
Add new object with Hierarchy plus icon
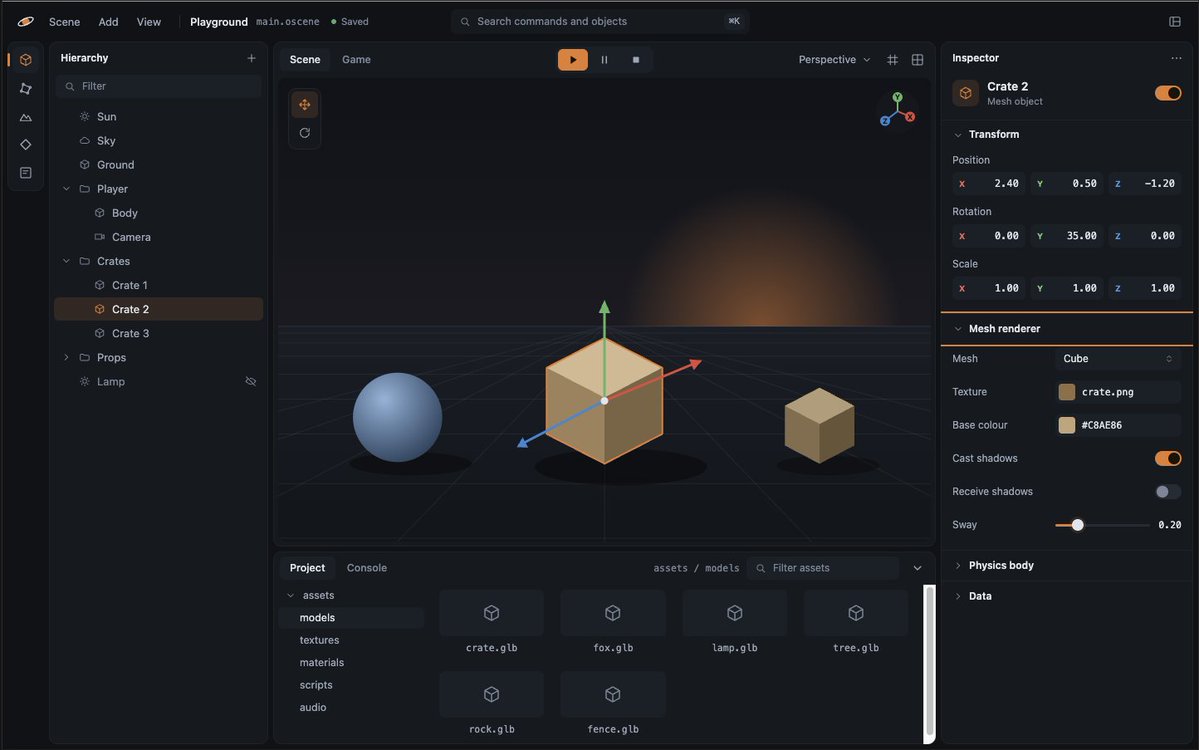click(x=251, y=58)
